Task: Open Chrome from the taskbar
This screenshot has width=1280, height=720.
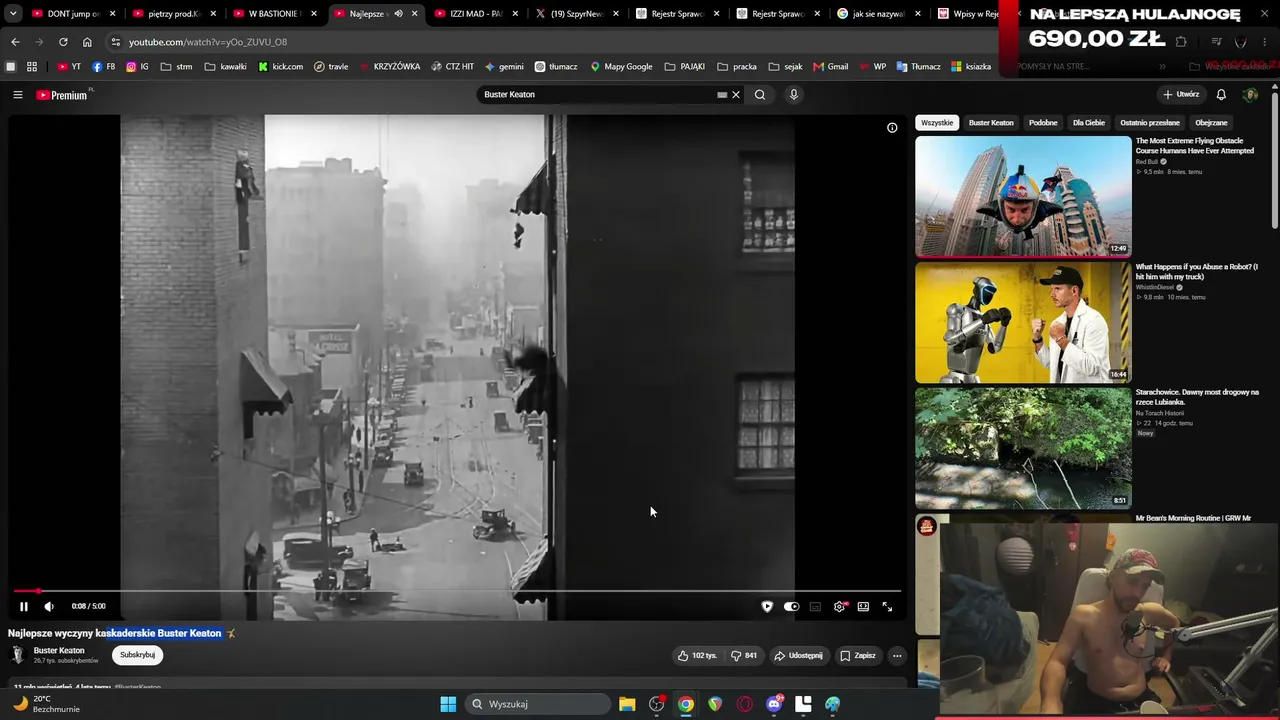Action: (686, 704)
